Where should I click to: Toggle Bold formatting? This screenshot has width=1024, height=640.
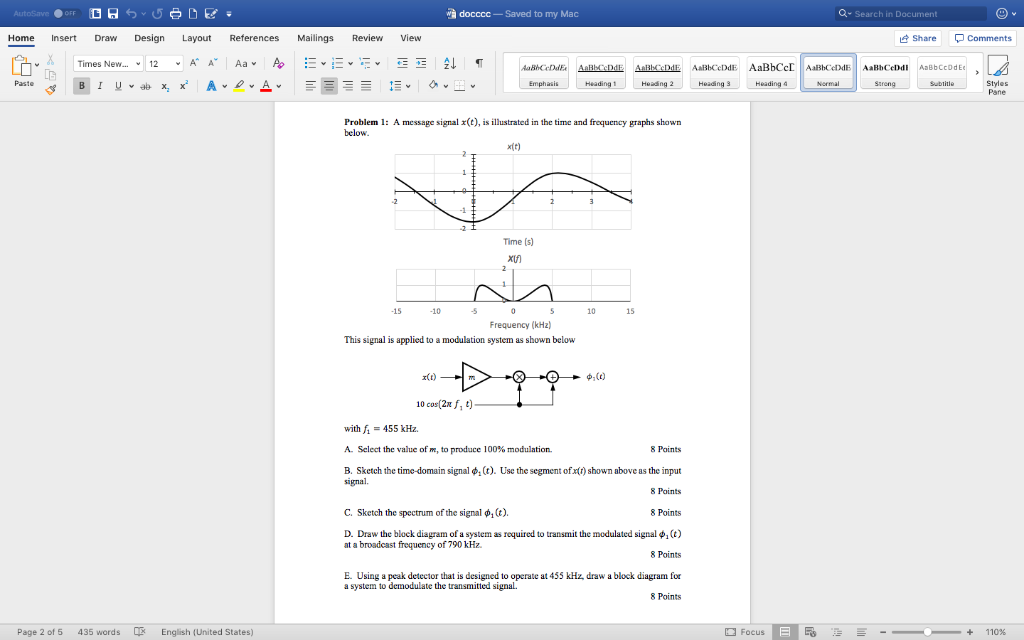pos(82,86)
